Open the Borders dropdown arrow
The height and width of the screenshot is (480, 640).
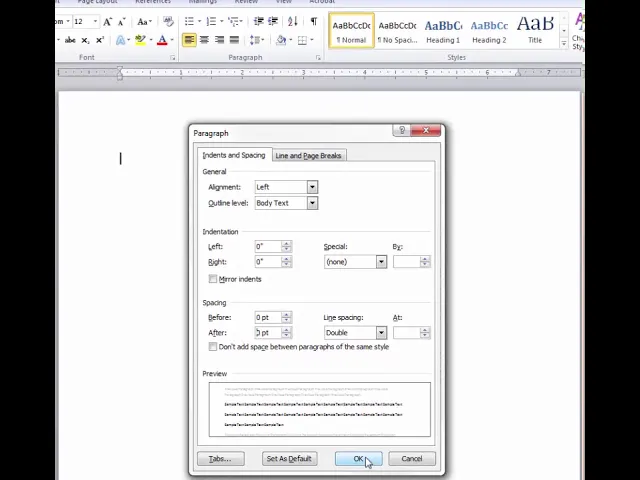pos(312,40)
